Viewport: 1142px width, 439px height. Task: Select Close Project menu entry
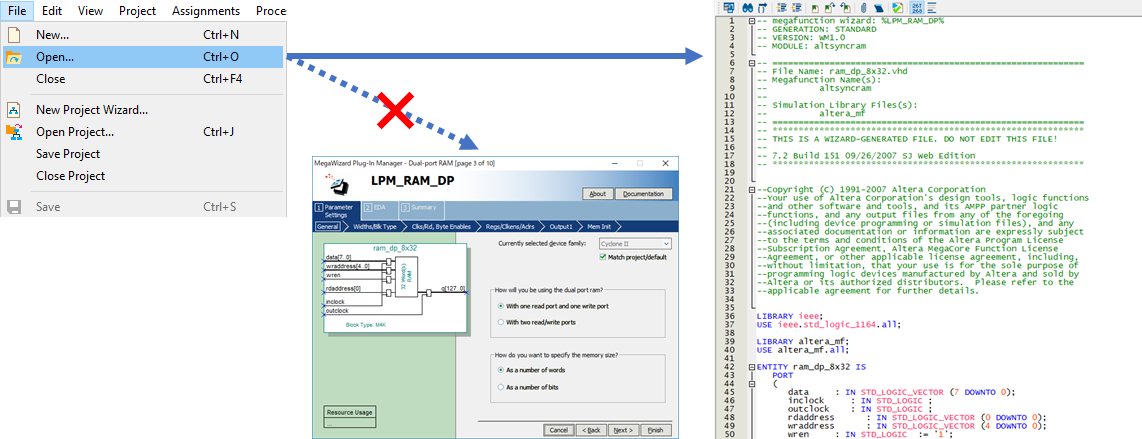[143, 175]
